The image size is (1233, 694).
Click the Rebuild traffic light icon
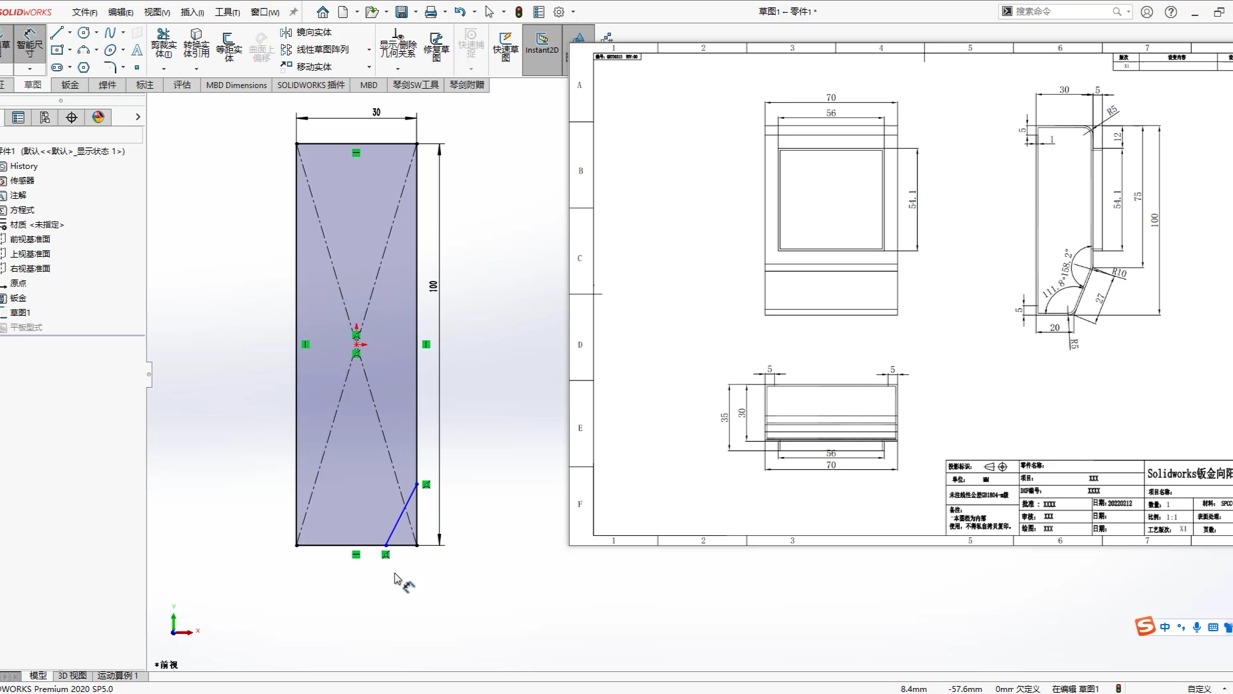click(x=518, y=12)
